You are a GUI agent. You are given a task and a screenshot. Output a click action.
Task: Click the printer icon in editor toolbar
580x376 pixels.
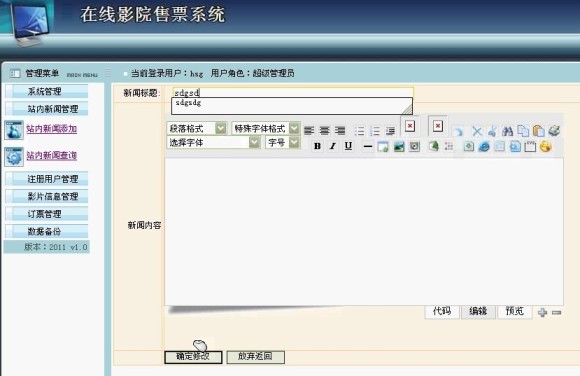point(554,130)
